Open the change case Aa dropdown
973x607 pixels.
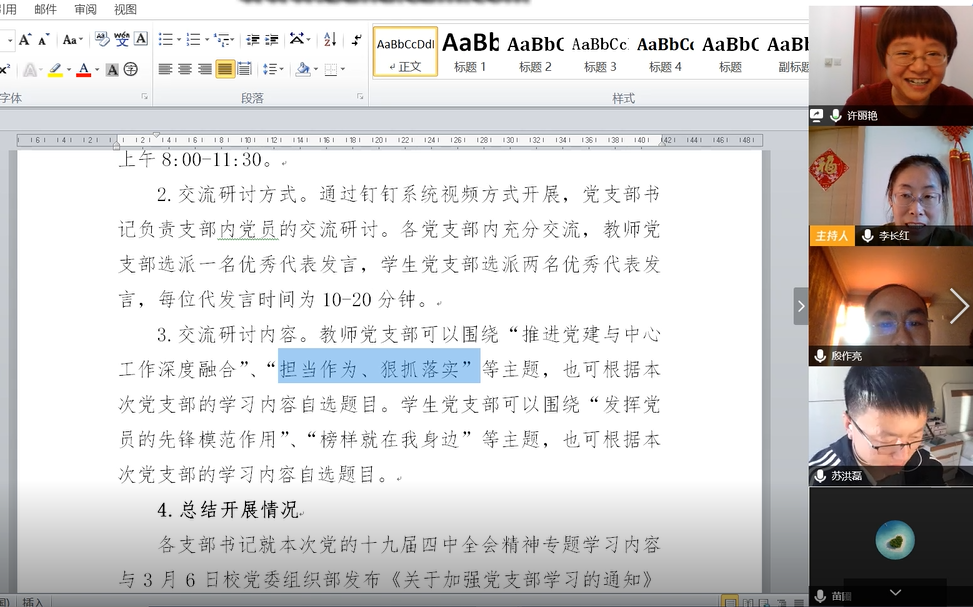72,40
